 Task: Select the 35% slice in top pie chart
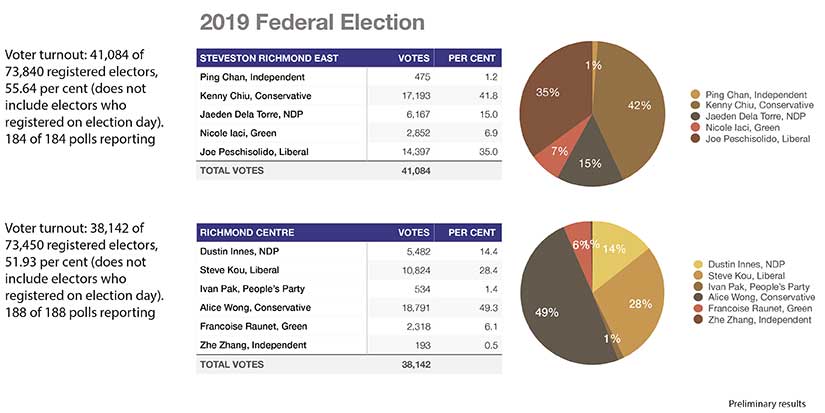click(555, 100)
